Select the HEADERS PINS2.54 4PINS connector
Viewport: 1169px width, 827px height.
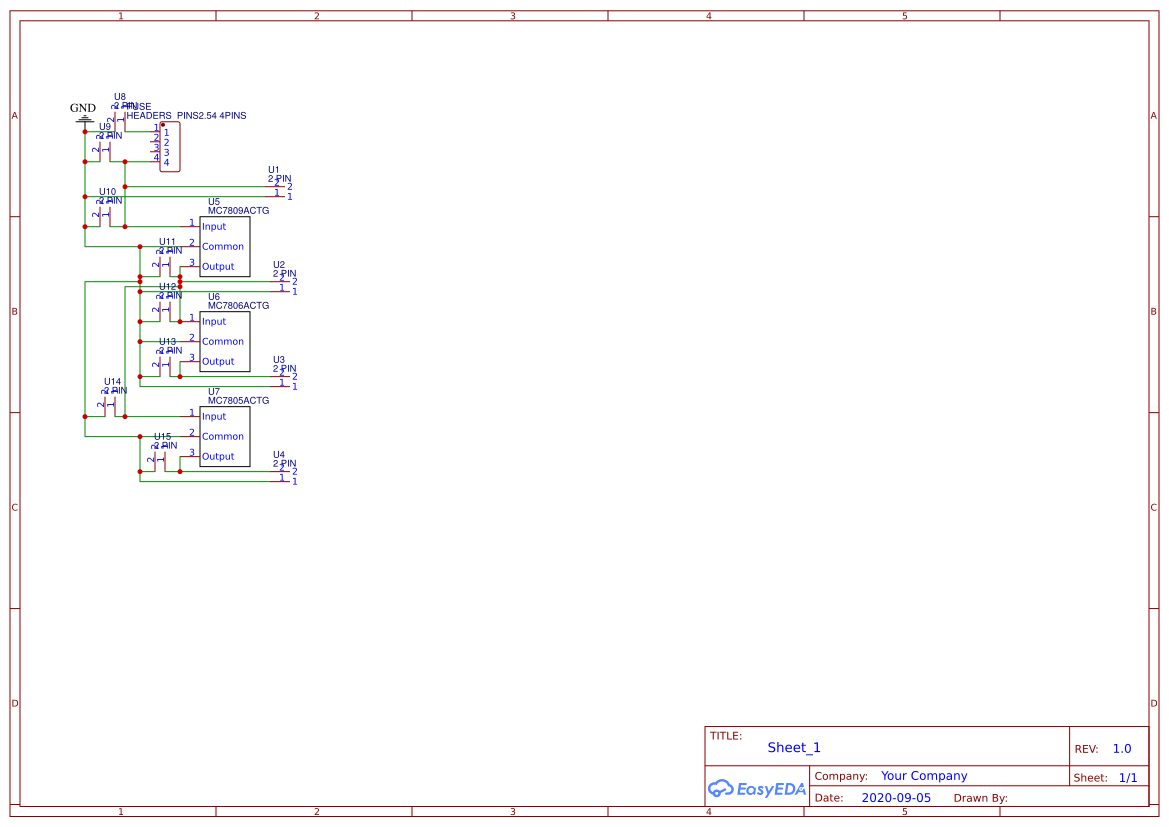pyautogui.click(x=168, y=145)
